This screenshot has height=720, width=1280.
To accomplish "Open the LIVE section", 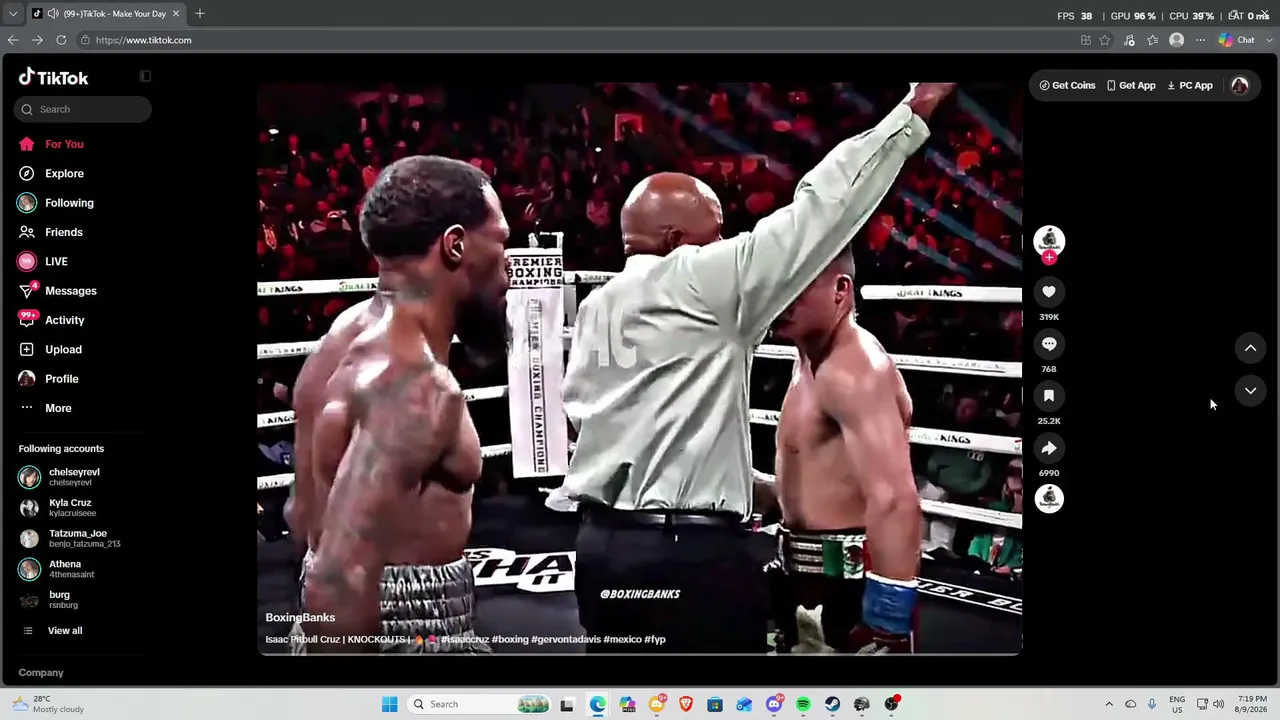I will (56, 262).
